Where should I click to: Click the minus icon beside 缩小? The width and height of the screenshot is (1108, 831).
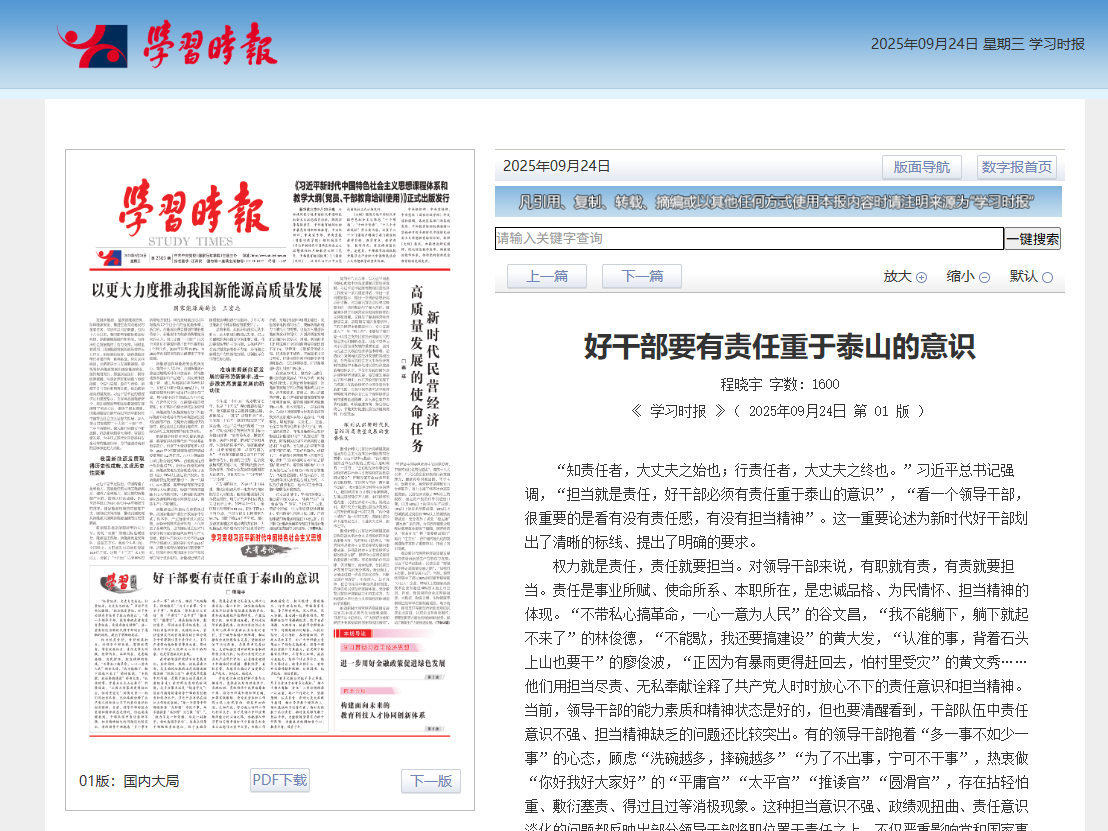click(x=984, y=277)
